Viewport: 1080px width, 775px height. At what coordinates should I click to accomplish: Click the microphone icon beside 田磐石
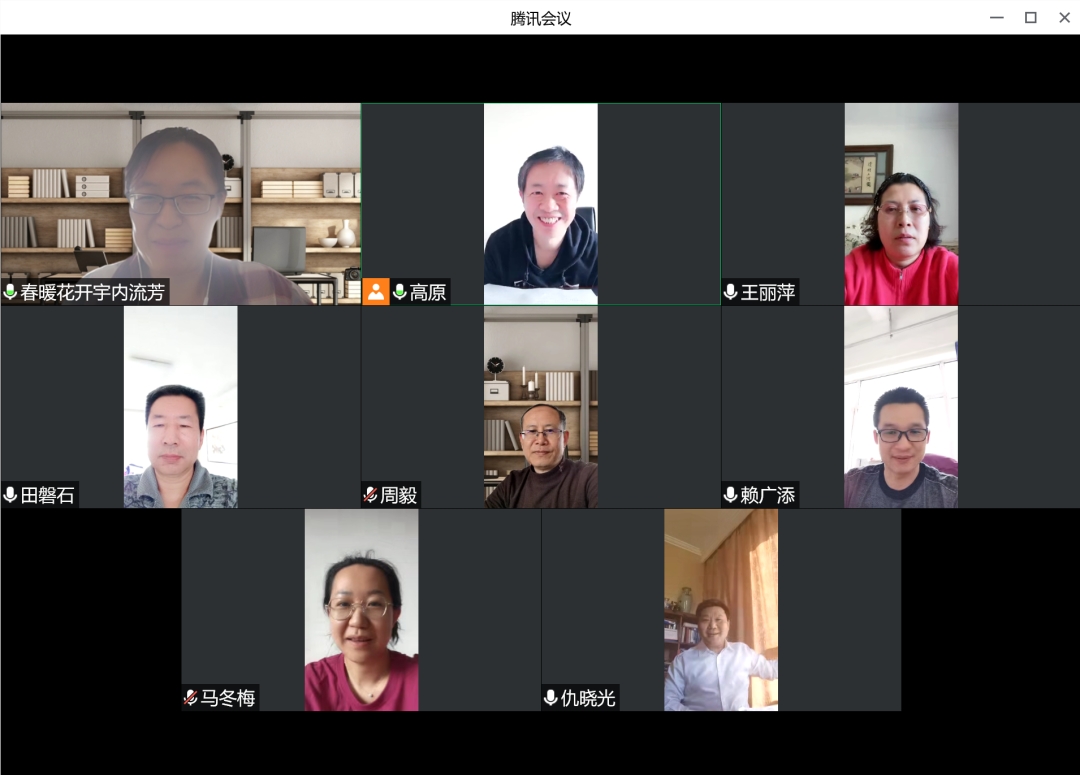point(11,495)
